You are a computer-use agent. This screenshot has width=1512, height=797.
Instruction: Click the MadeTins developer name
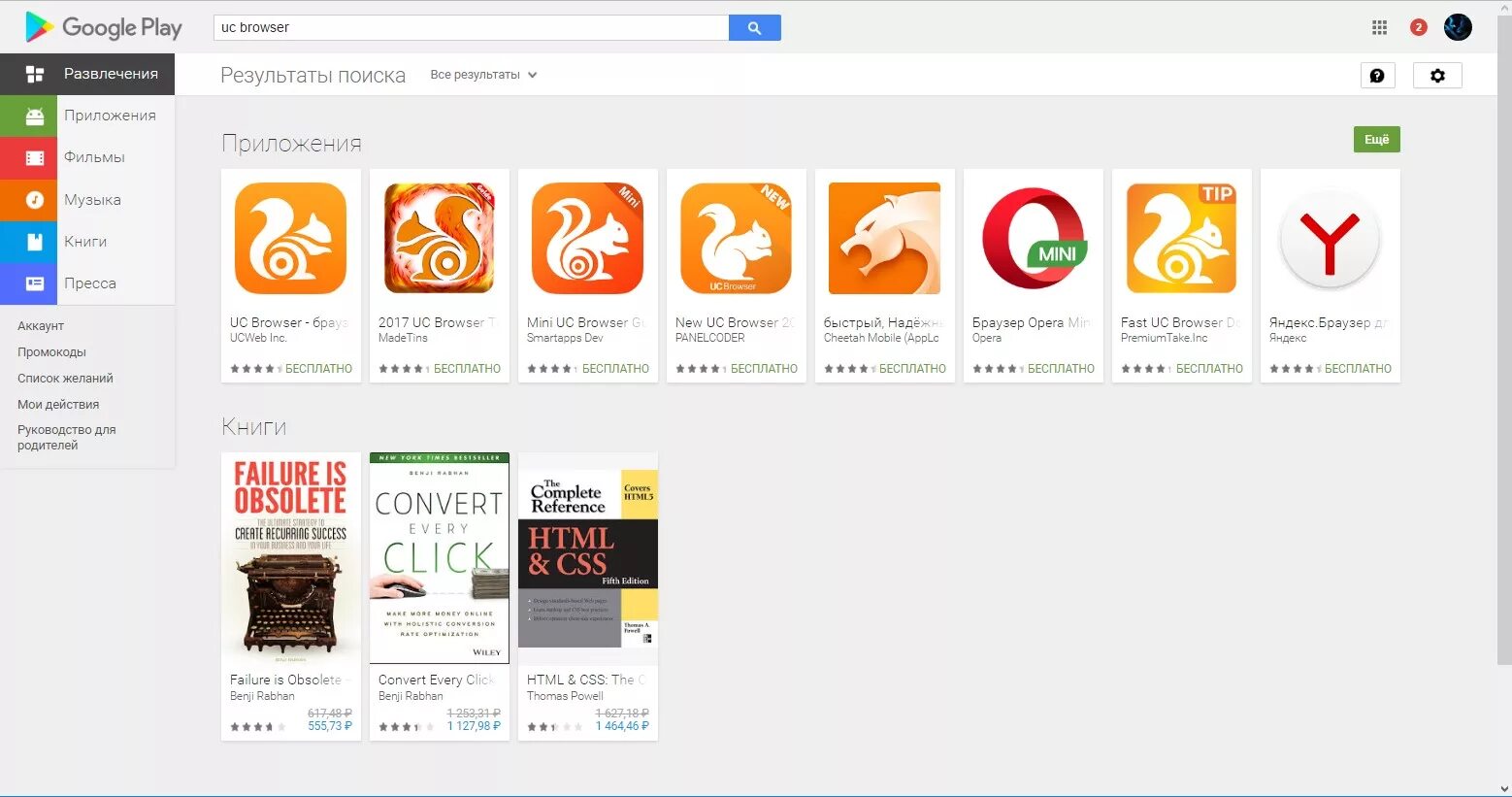click(403, 338)
